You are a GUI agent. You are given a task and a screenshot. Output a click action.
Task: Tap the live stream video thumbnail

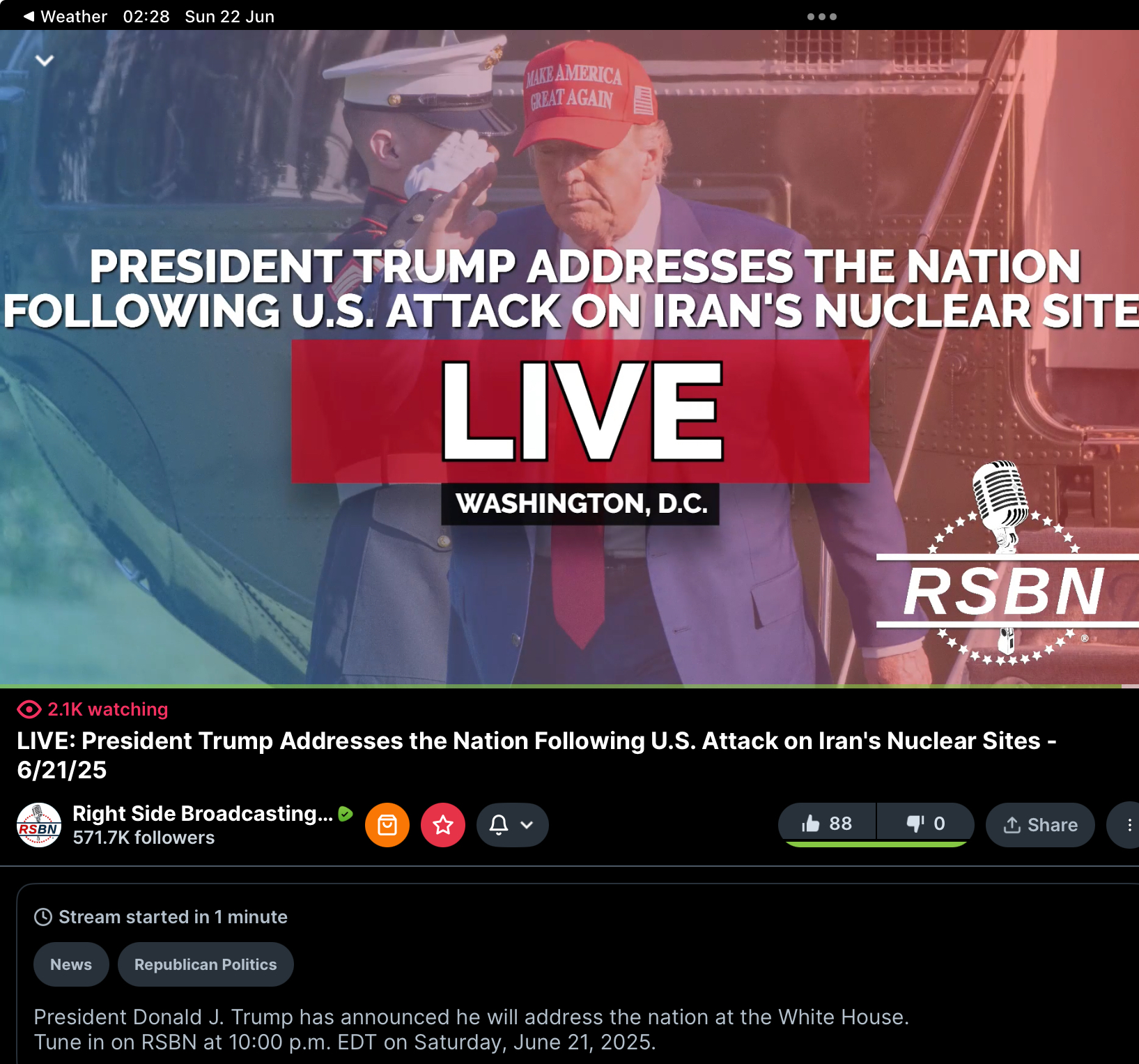[x=569, y=358]
